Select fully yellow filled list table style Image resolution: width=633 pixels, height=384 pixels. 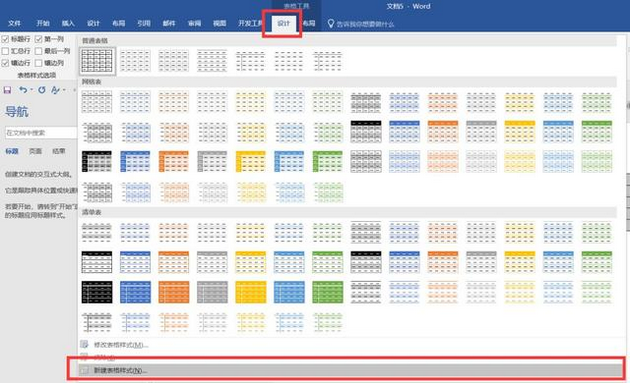coord(251,292)
